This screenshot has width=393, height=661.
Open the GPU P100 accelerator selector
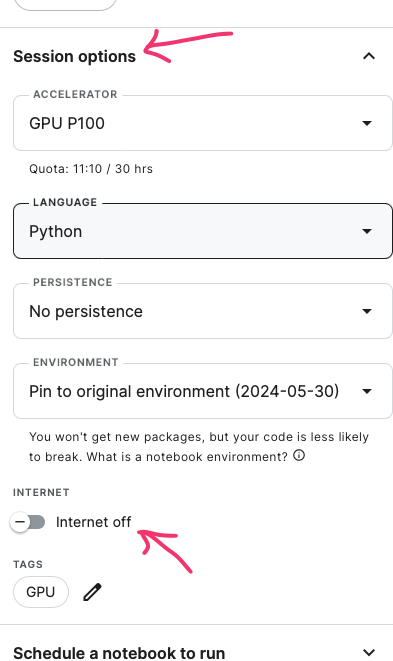203,123
